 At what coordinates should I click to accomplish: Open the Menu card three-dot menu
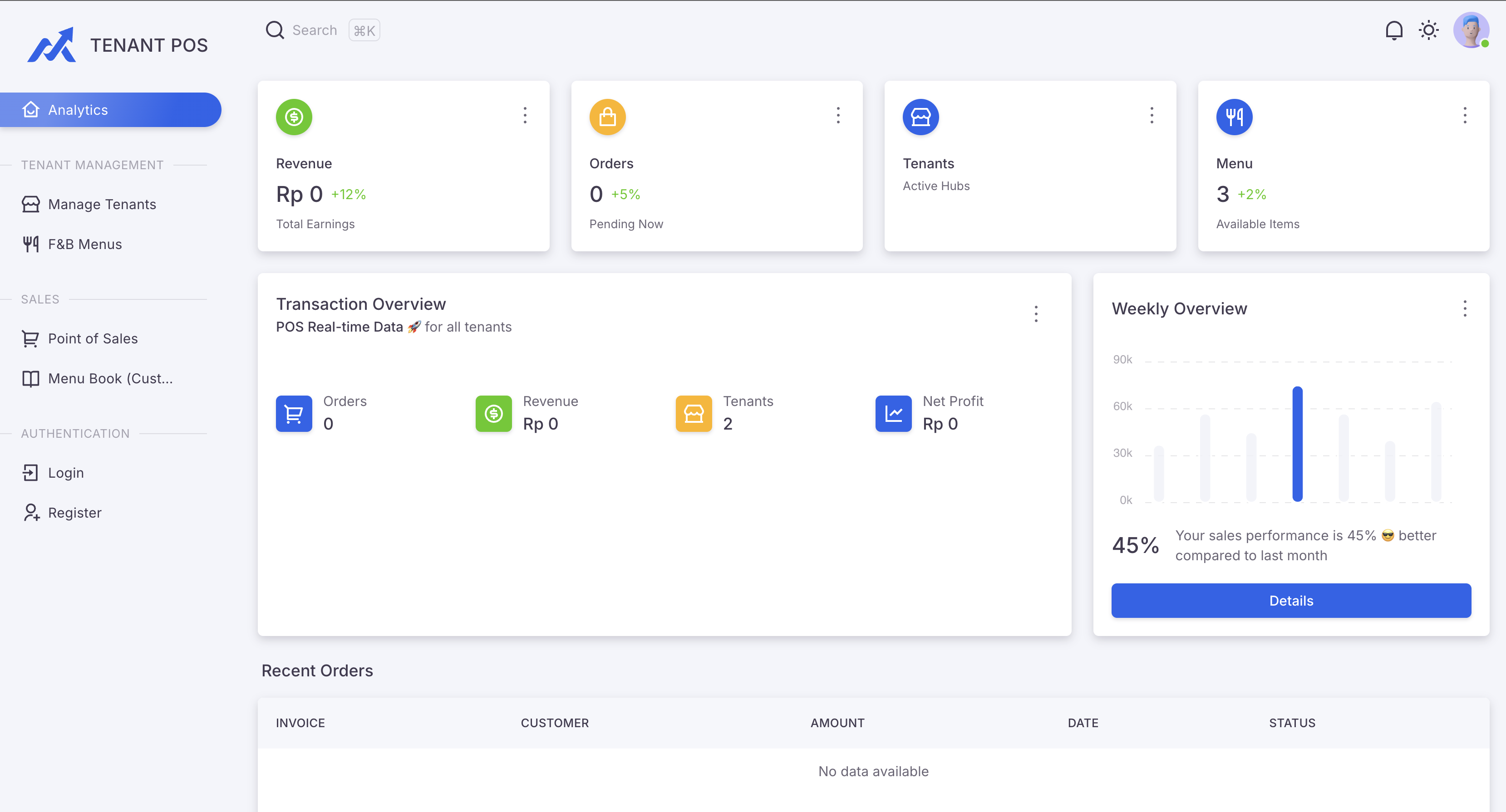[x=1465, y=115]
